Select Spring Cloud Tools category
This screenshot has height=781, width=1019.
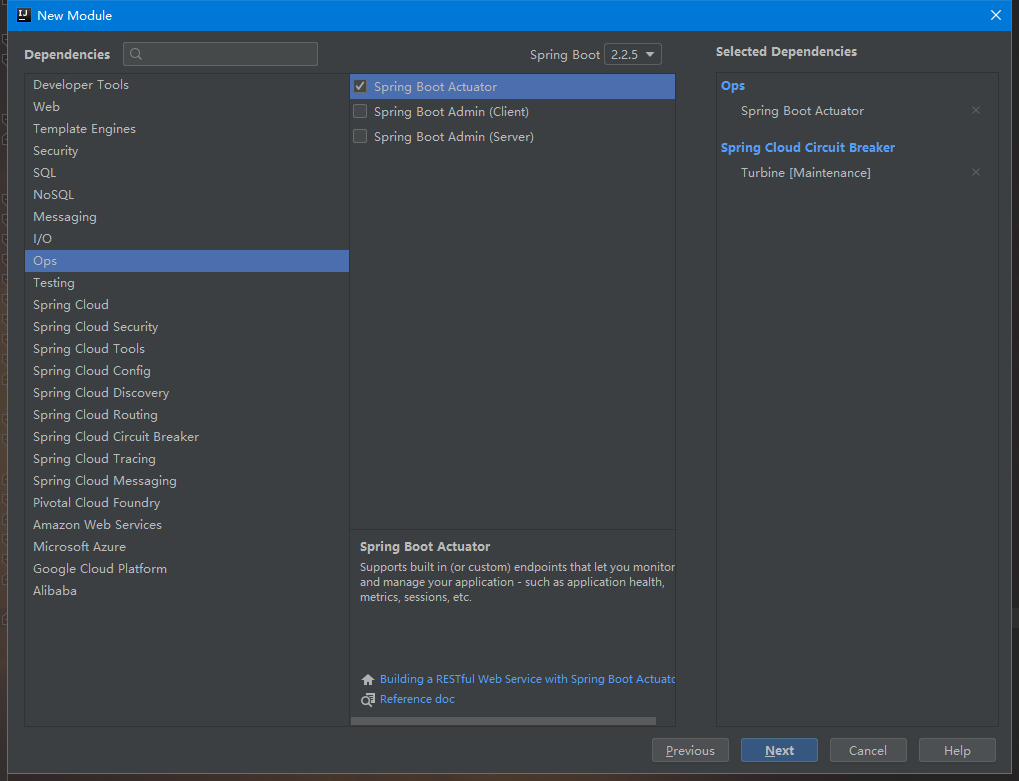click(x=187, y=349)
